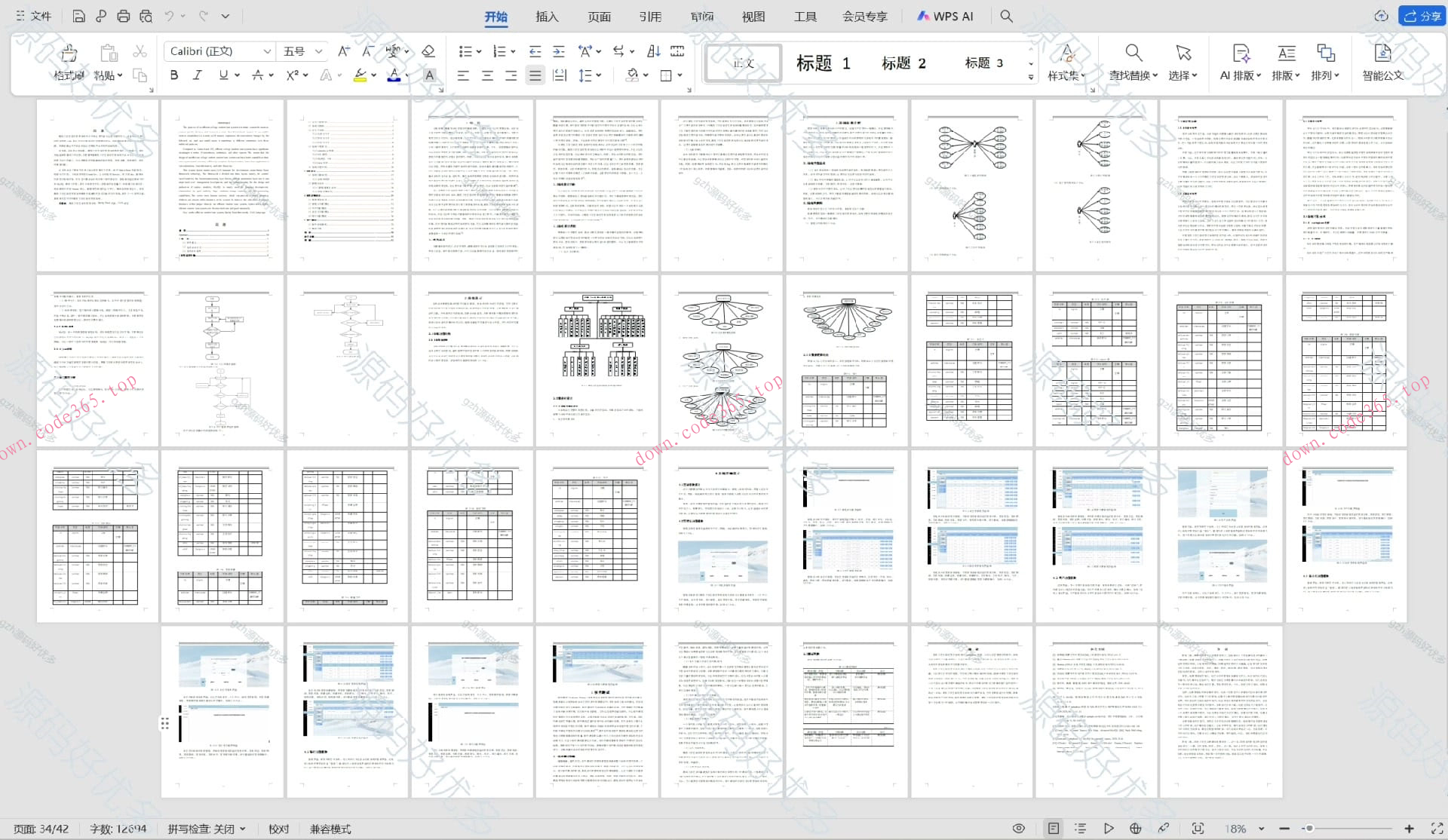1448x840 pixels.
Task: Switch to web layout view
Action: 1135,828
